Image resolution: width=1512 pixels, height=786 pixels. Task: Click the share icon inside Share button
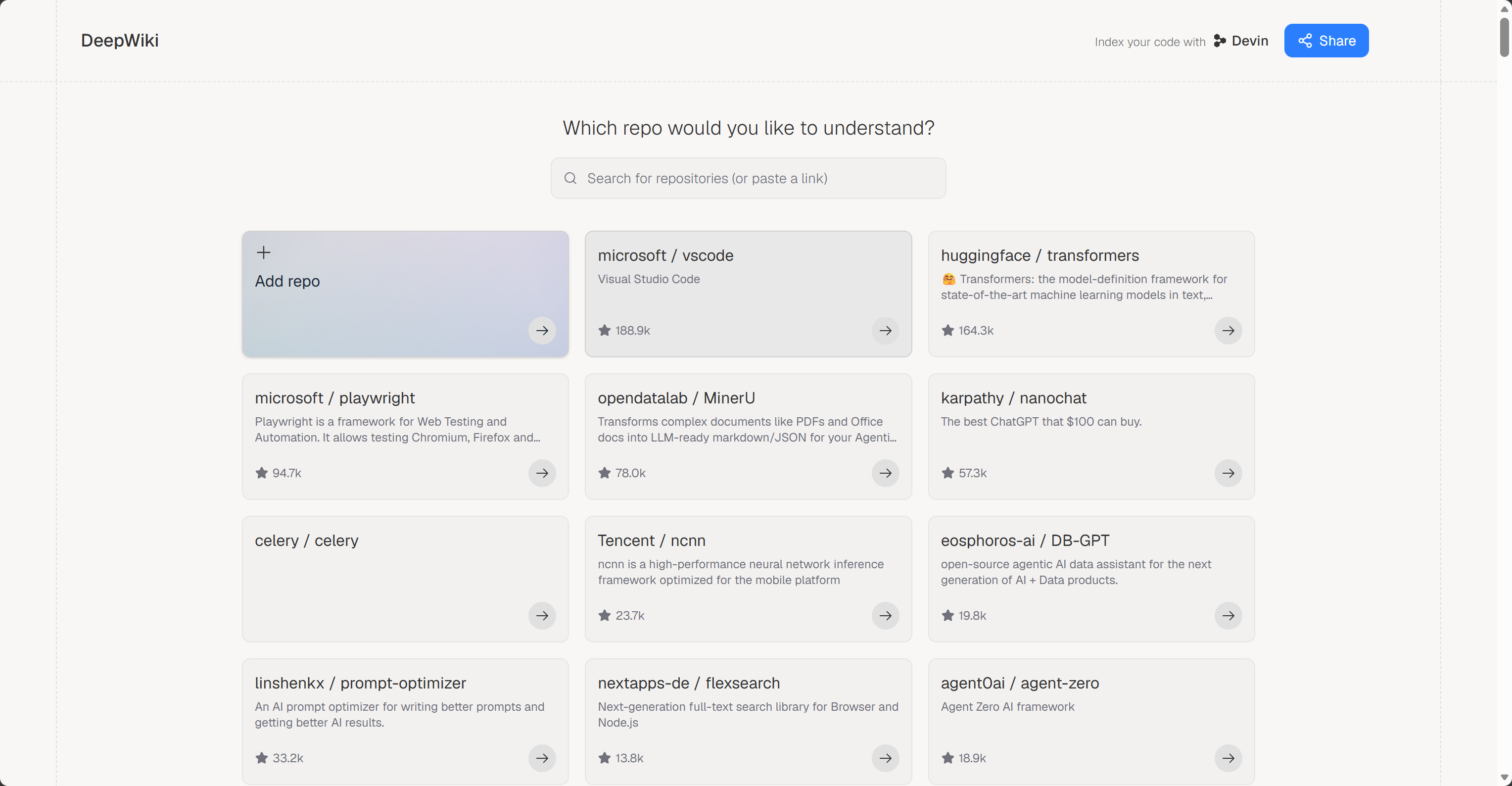pyautogui.click(x=1305, y=41)
